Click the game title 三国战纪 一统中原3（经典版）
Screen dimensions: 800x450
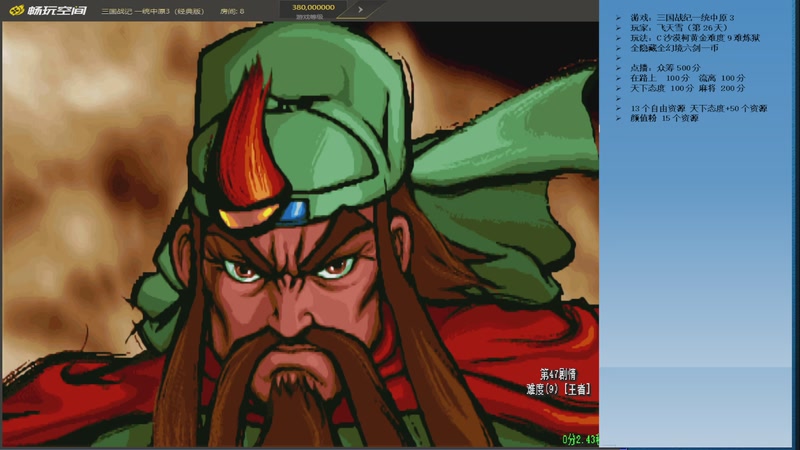click(x=153, y=11)
